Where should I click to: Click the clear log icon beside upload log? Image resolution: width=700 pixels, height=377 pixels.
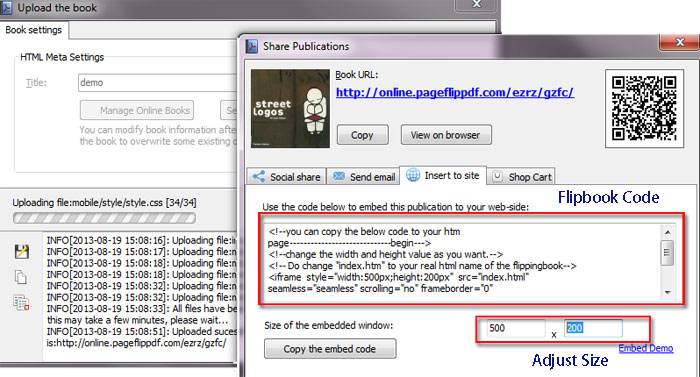21,302
